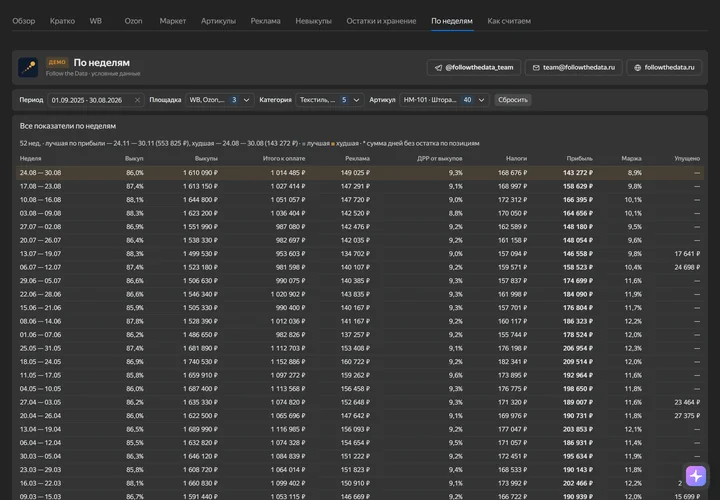Image resolution: width=720 pixels, height=500 pixels.
Task: Open the sparkle assistant icon
Action: [x=696, y=476]
